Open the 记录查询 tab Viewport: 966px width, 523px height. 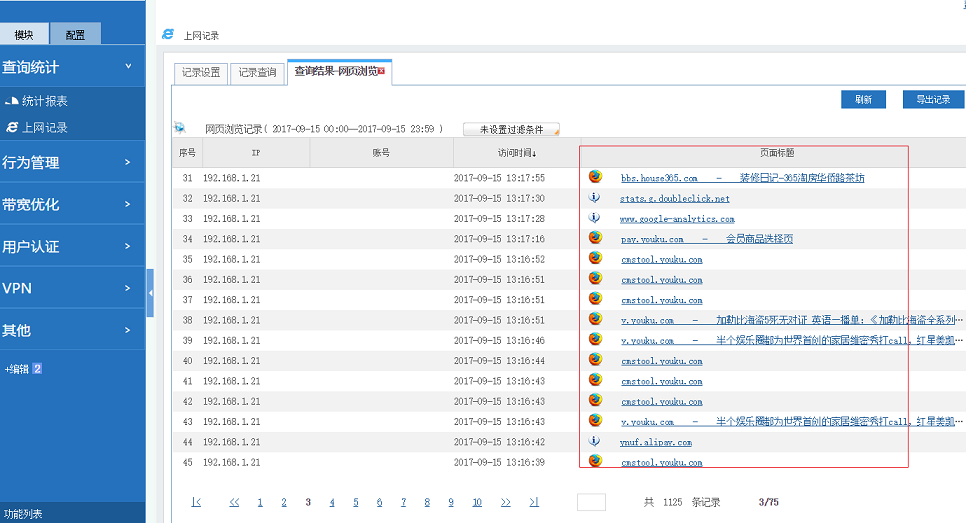257,73
